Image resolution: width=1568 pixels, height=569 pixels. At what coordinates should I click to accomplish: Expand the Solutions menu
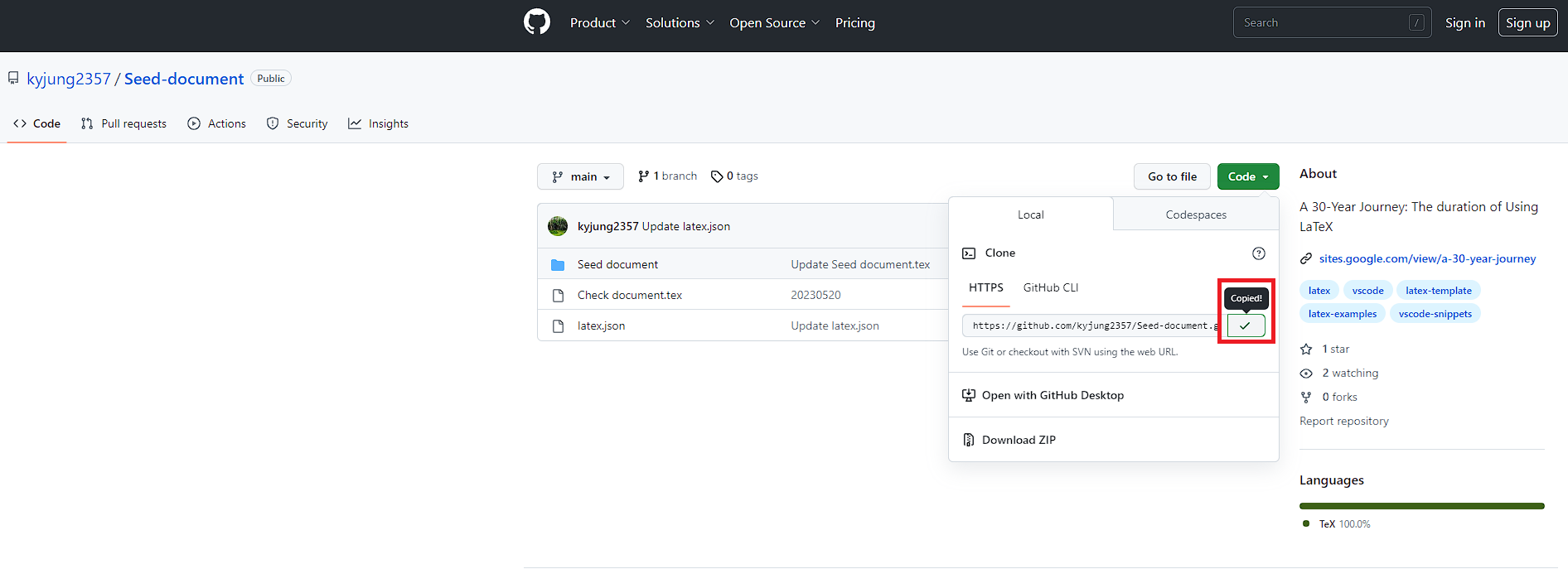pos(680,23)
